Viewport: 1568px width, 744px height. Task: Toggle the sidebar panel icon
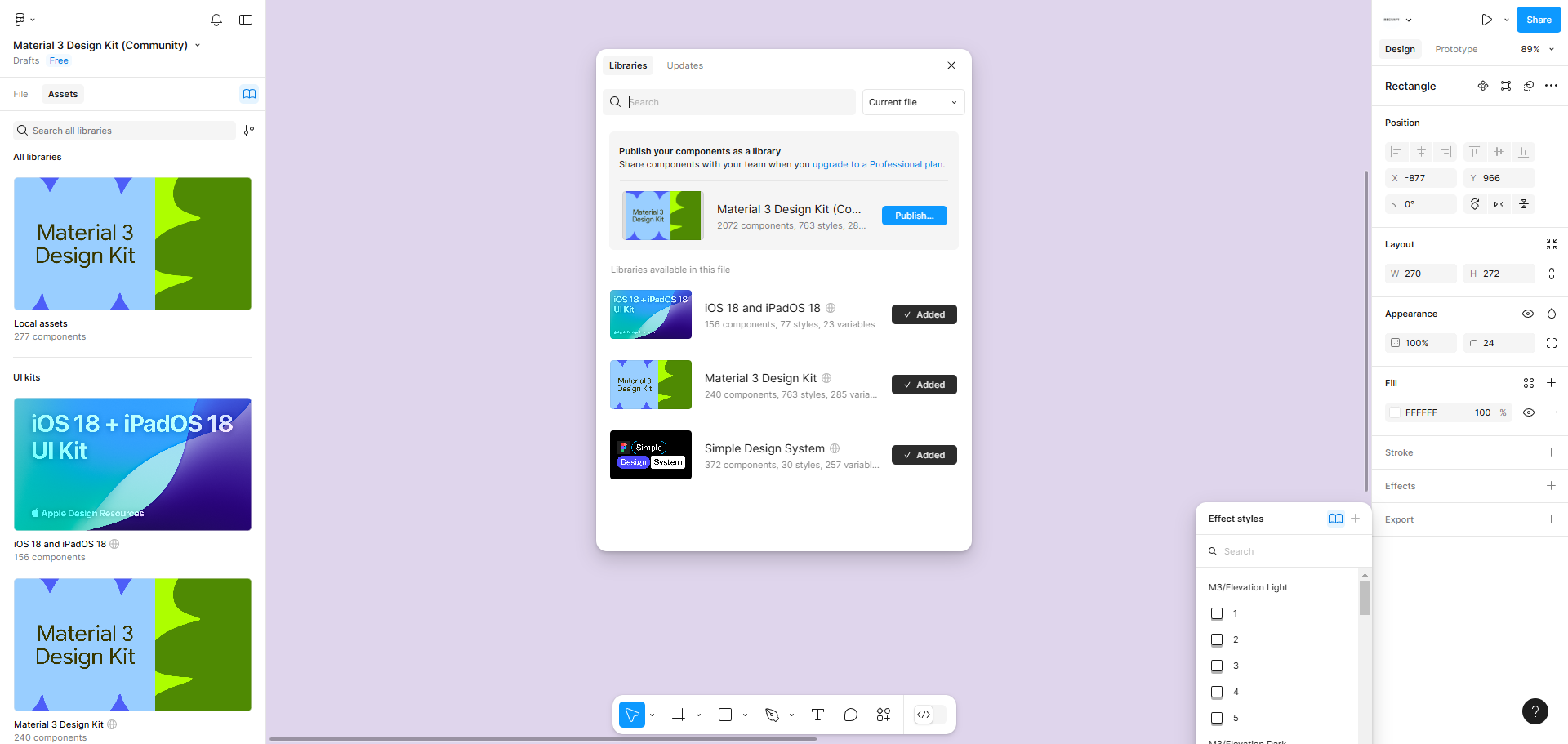(246, 20)
